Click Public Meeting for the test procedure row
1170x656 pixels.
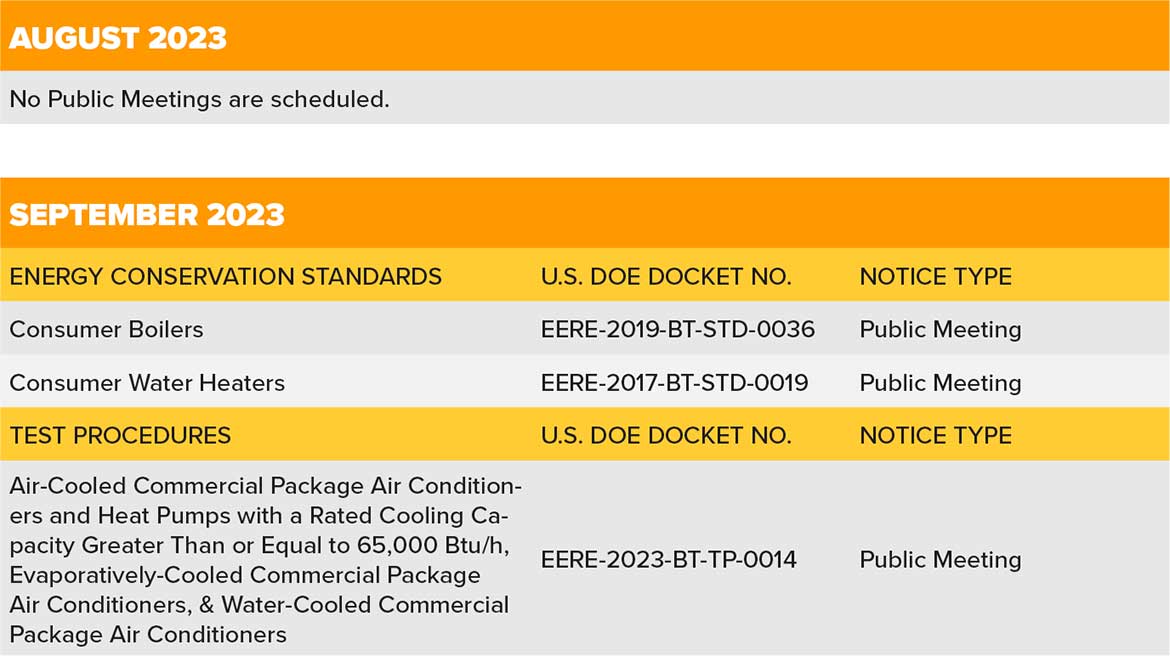(x=940, y=560)
